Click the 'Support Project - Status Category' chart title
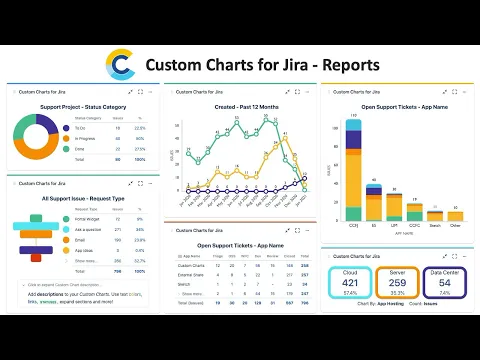The height and width of the screenshot is (360, 480). [83, 107]
